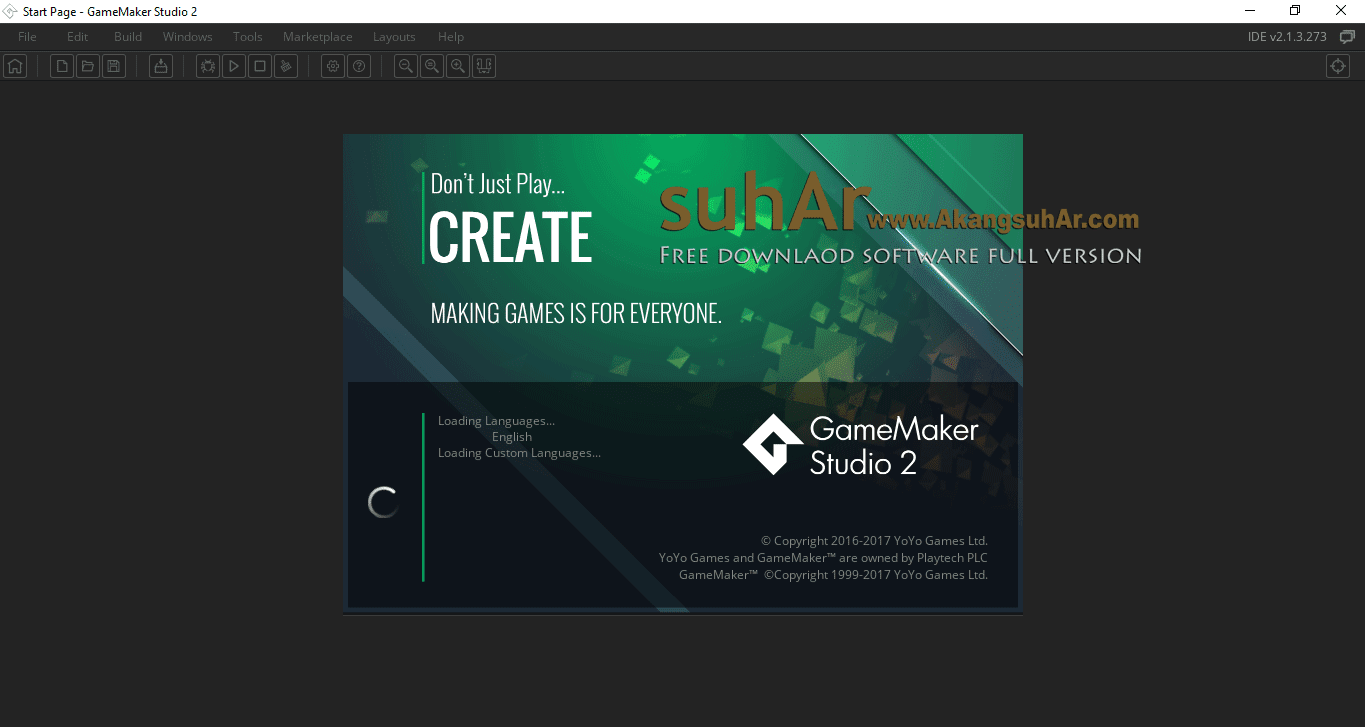Create executable package icon
This screenshot has height=727, width=1365.
pyautogui.click(x=161, y=66)
